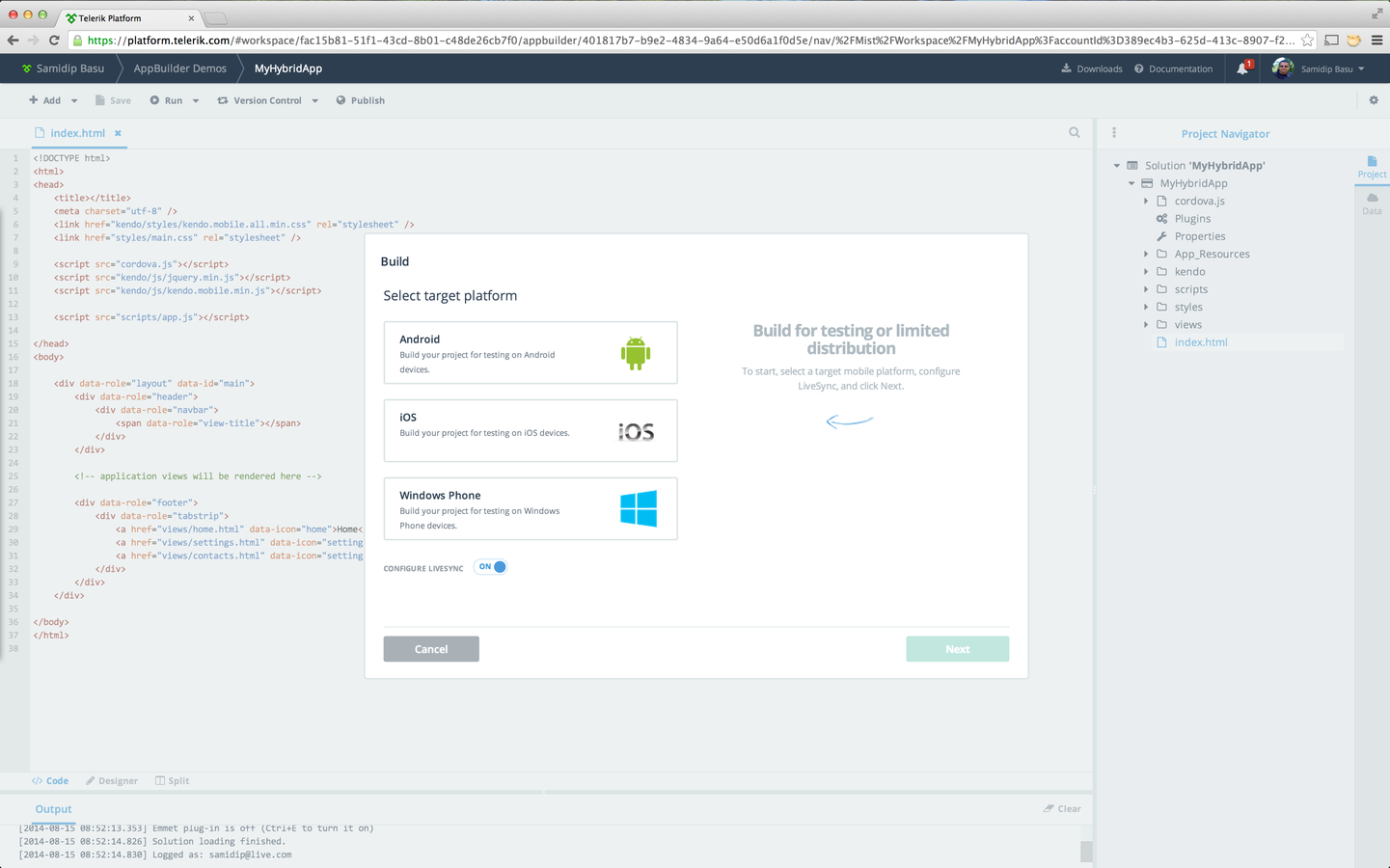Click the iOS logo icon
The width and height of the screenshot is (1390, 868).
tap(636, 432)
